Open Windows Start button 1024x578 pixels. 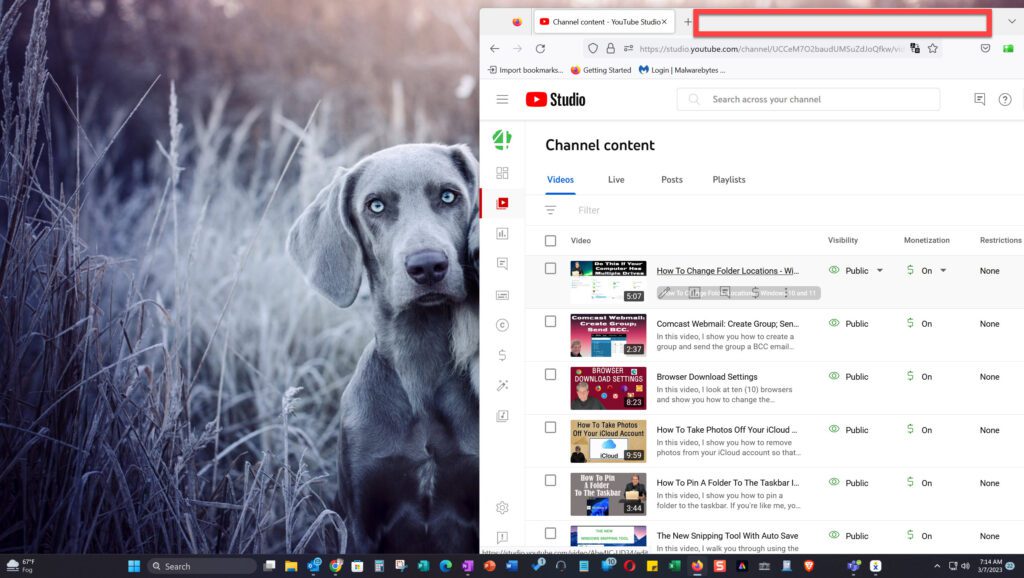[x=134, y=566]
